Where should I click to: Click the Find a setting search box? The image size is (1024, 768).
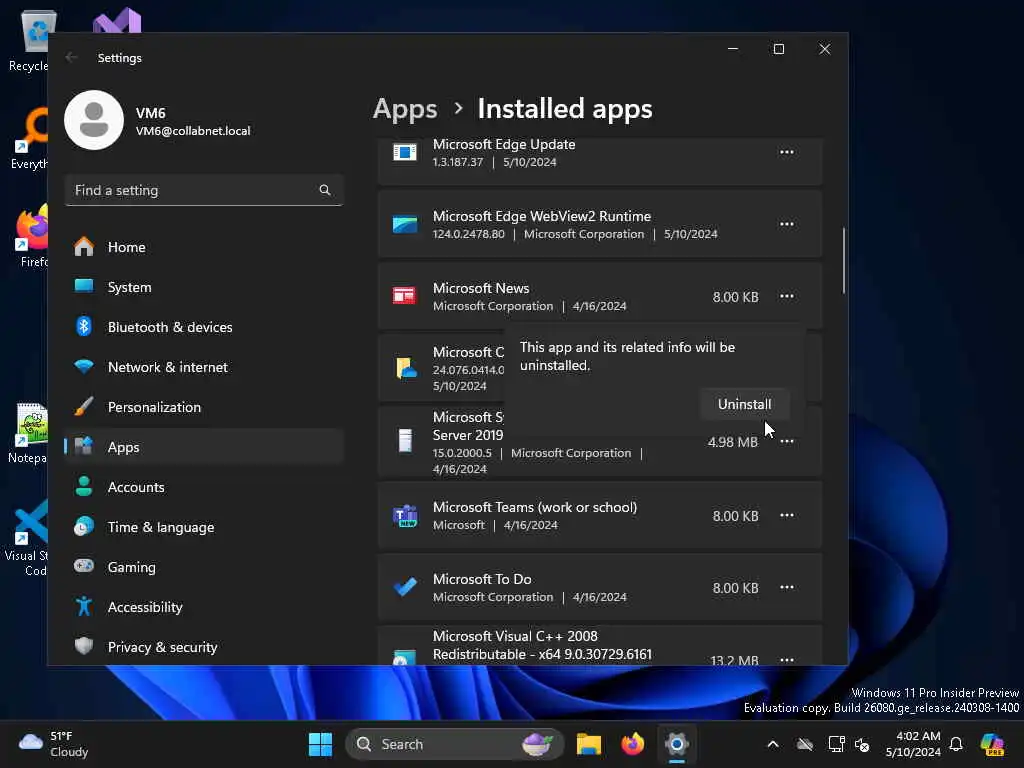204,190
